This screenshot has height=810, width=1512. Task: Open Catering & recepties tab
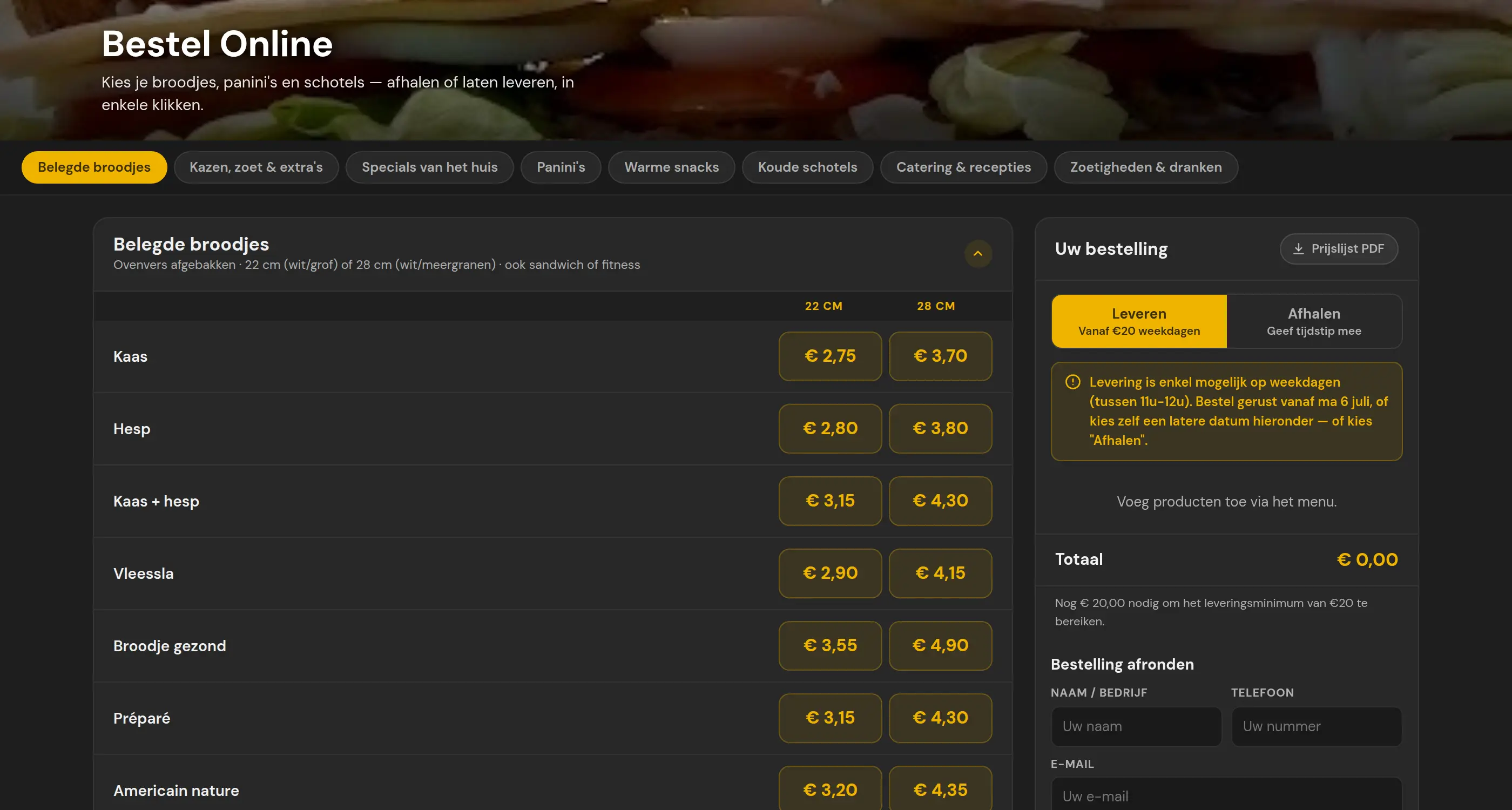(963, 167)
